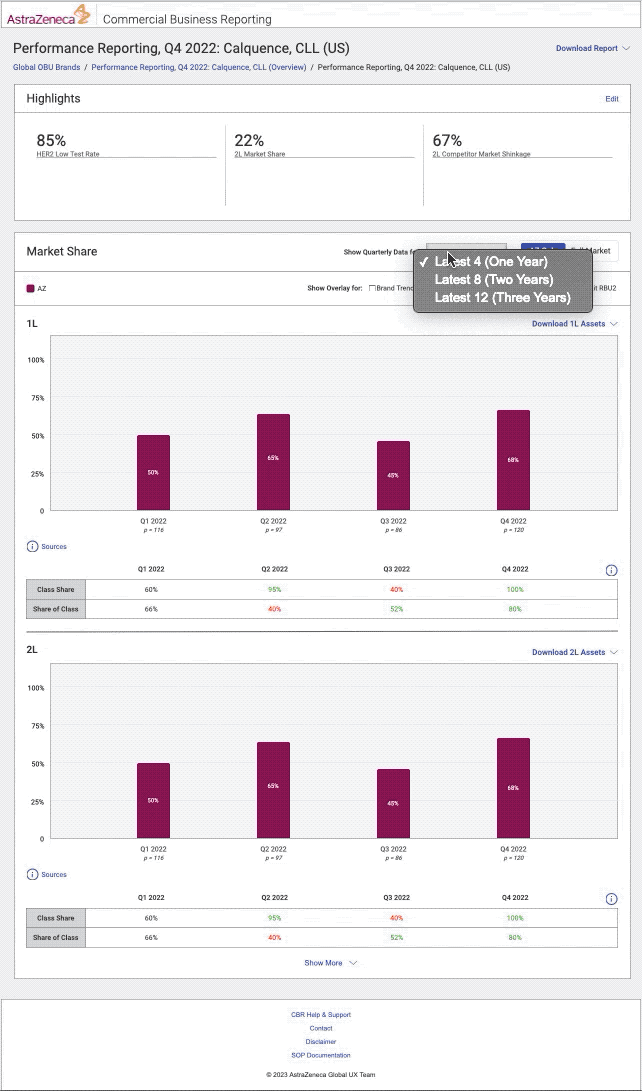The height and width of the screenshot is (1091, 642).
Task: Open the Disclaimer footer link
Action: [x=321, y=1042]
